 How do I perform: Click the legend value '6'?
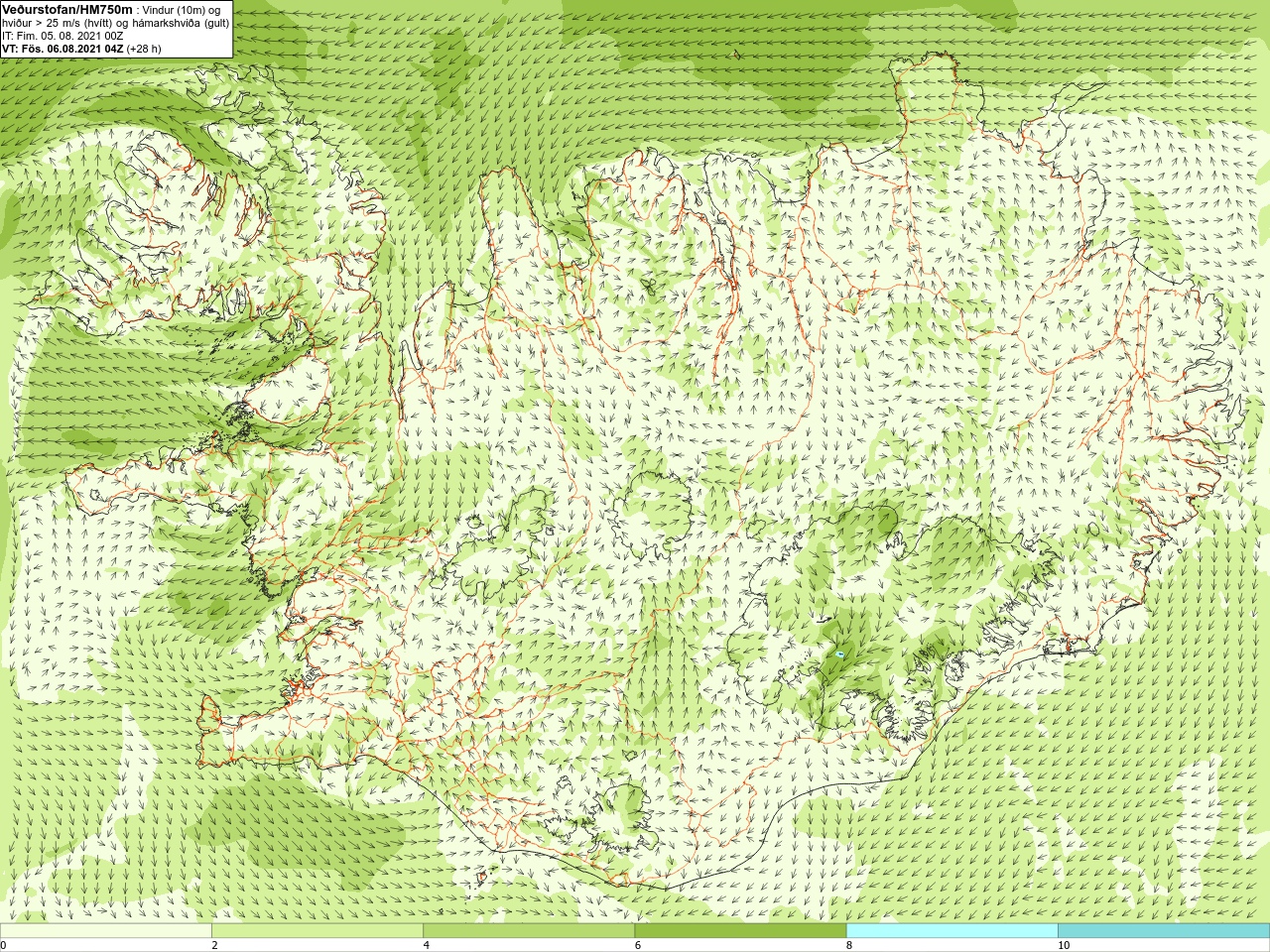637,945
